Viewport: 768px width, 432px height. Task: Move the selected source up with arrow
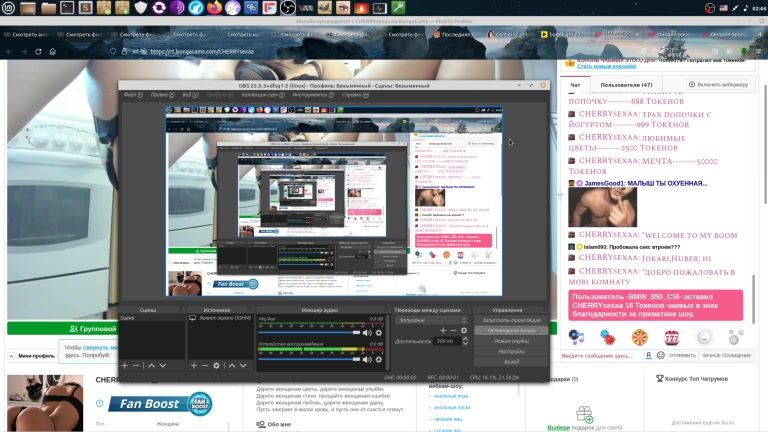coord(231,366)
